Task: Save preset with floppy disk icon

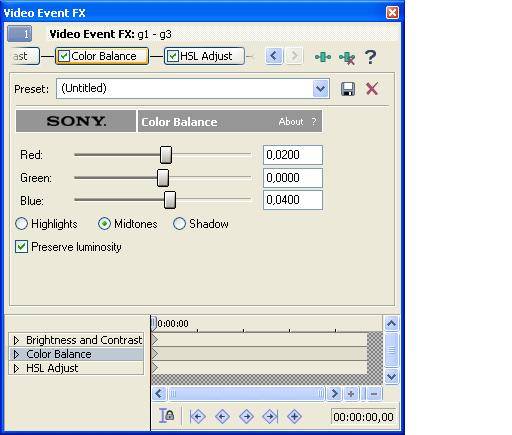Action: tap(348, 89)
